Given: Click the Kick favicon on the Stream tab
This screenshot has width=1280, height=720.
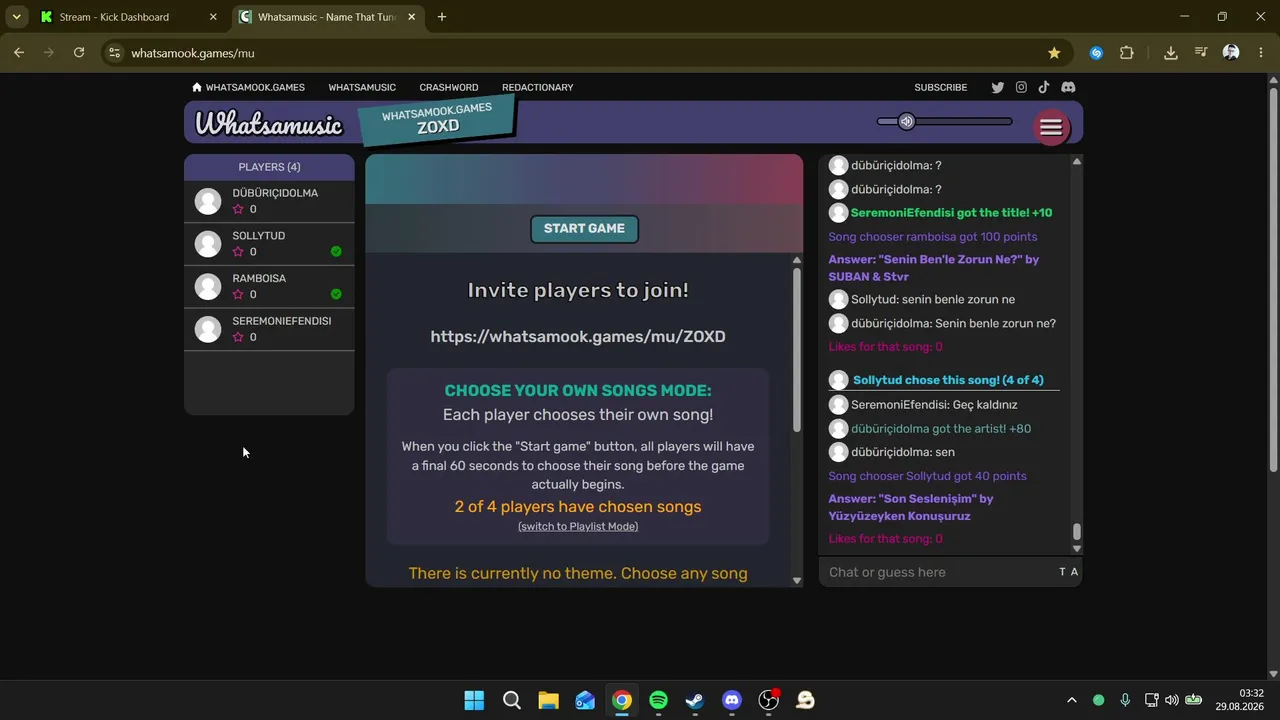Looking at the screenshot, I should tap(46, 17).
